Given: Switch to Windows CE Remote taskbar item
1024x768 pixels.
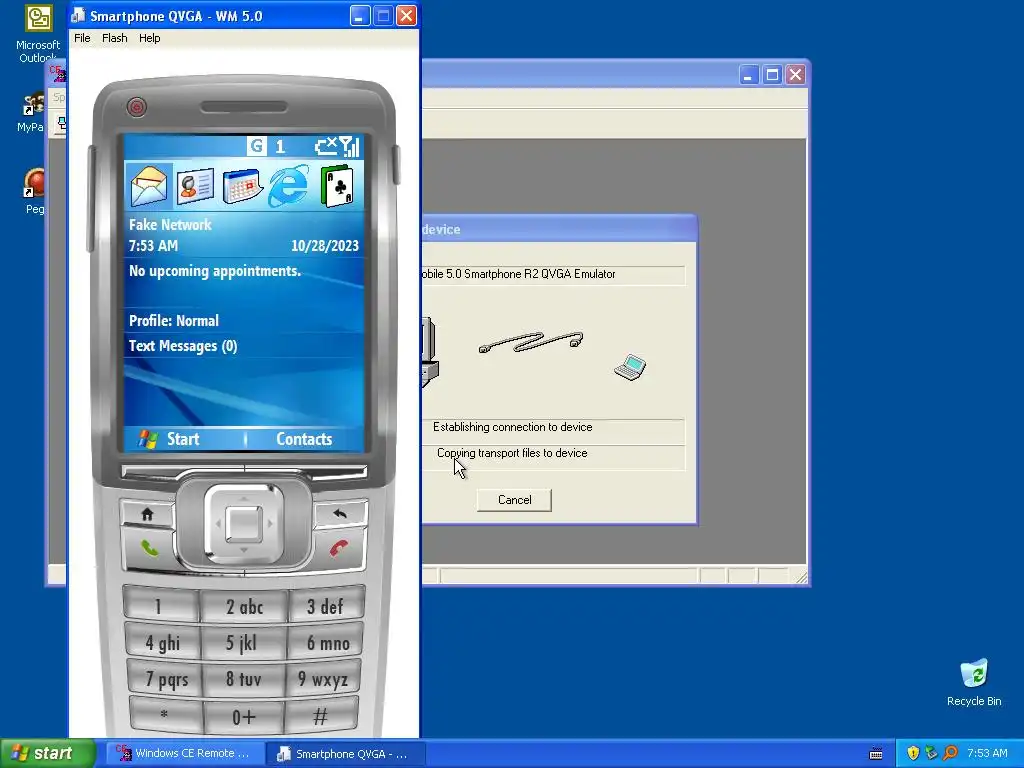Looking at the screenshot, I should tap(183, 753).
